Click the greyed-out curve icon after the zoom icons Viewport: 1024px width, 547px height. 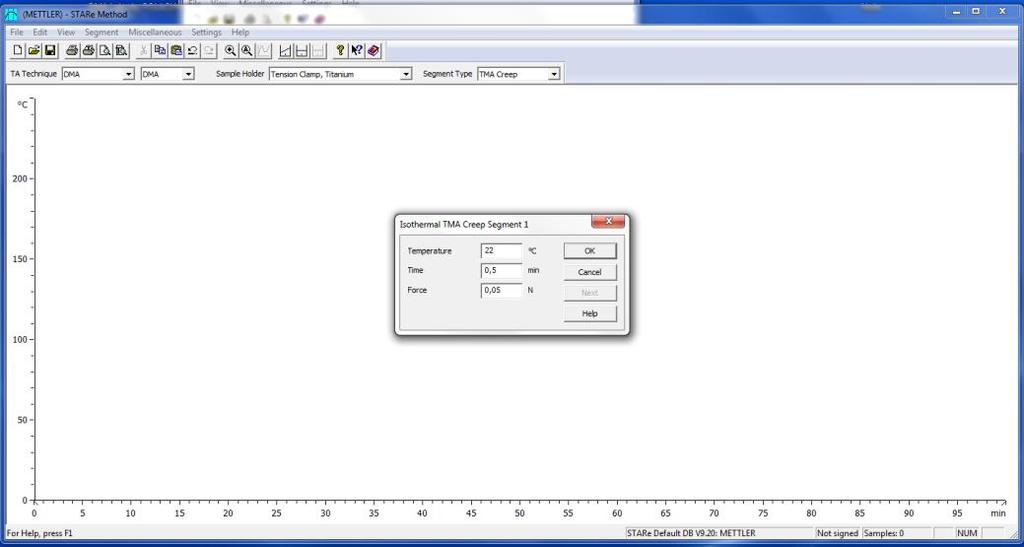point(263,50)
